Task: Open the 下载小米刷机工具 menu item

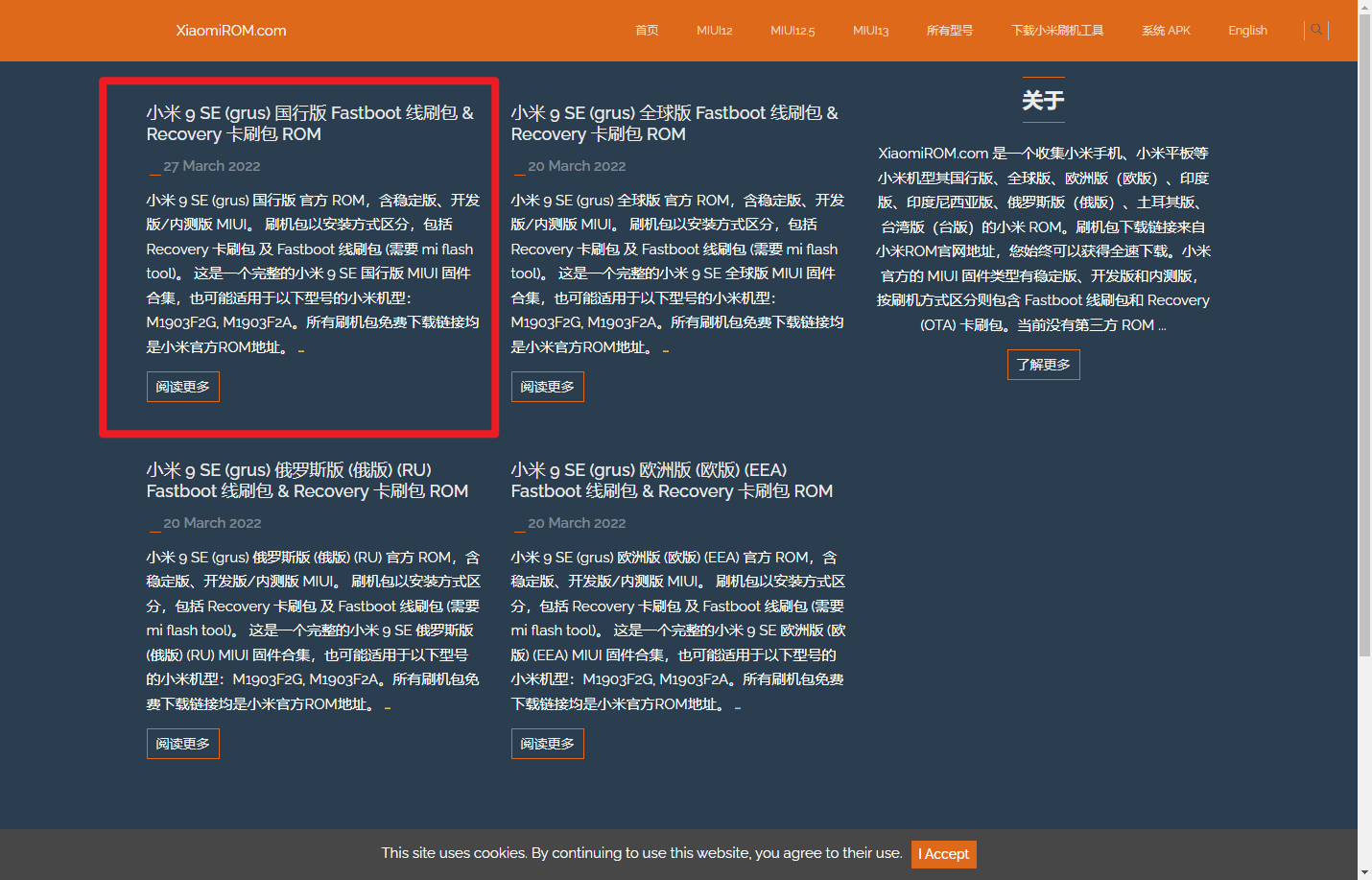Action: pos(1057,31)
